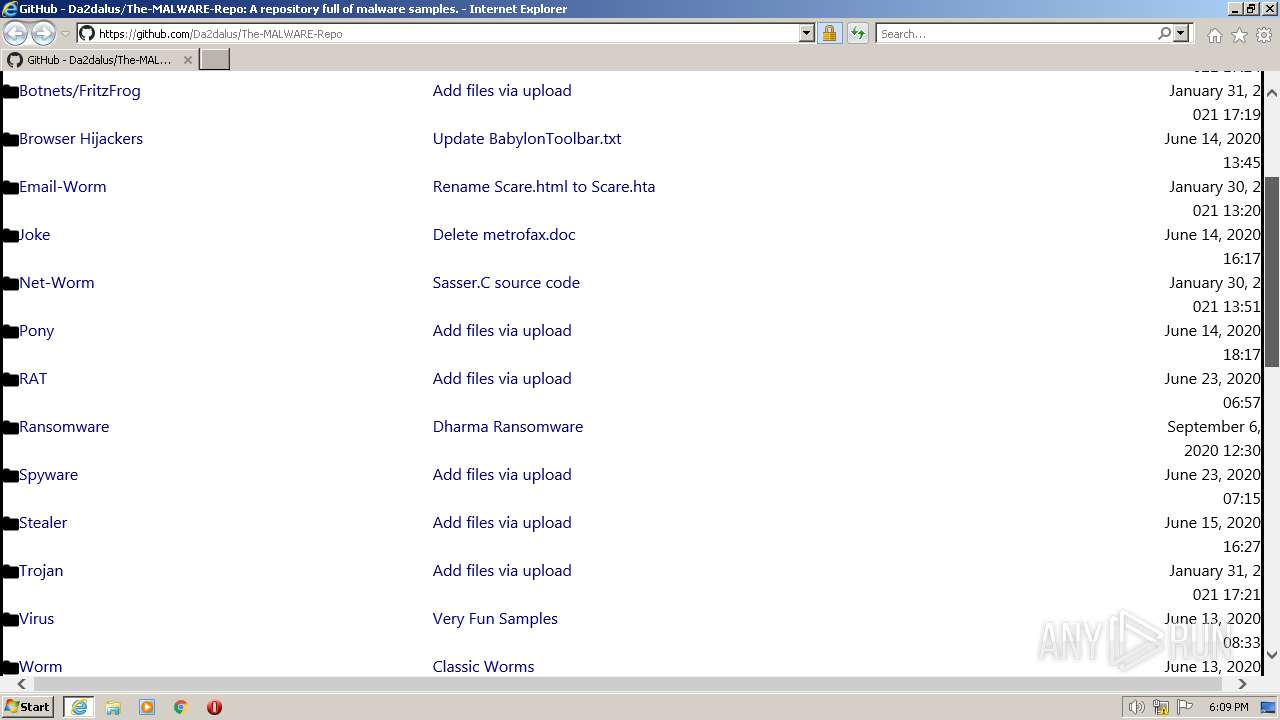Click the red antivirus taskbar icon
The width and height of the screenshot is (1280, 720).
pyautogui.click(x=214, y=707)
